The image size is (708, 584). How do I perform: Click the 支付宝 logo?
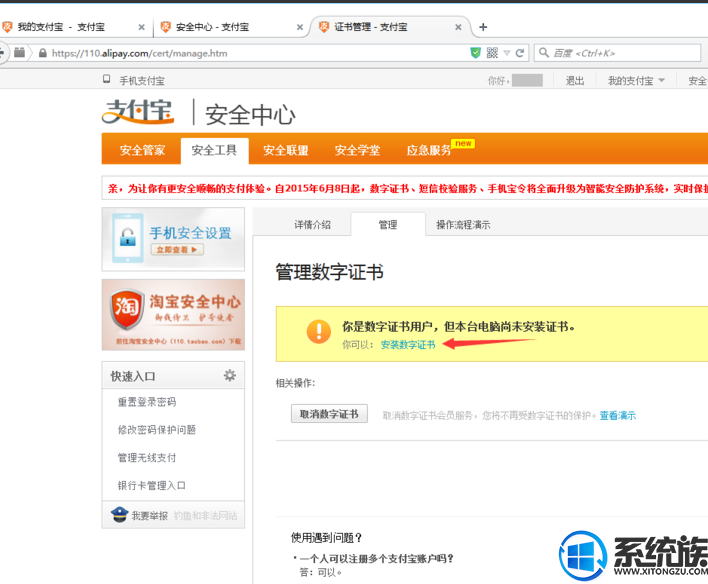pyautogui.click(x=138, y=112)
